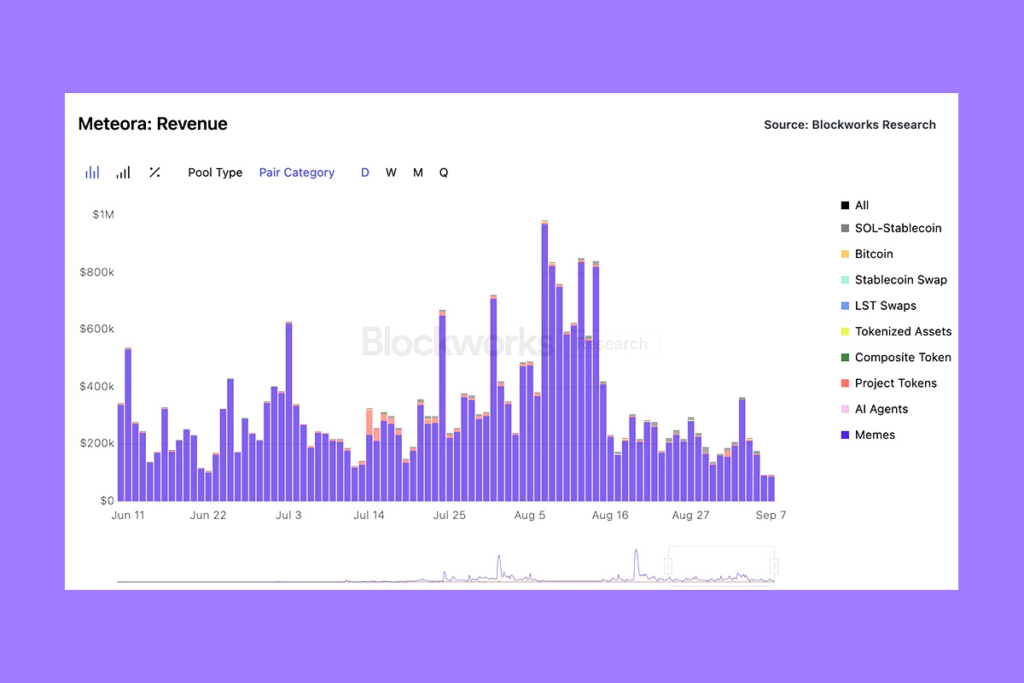Click the Sep 7 date label
Viewport: 1024px width, 683px height.
pos(771,515)
